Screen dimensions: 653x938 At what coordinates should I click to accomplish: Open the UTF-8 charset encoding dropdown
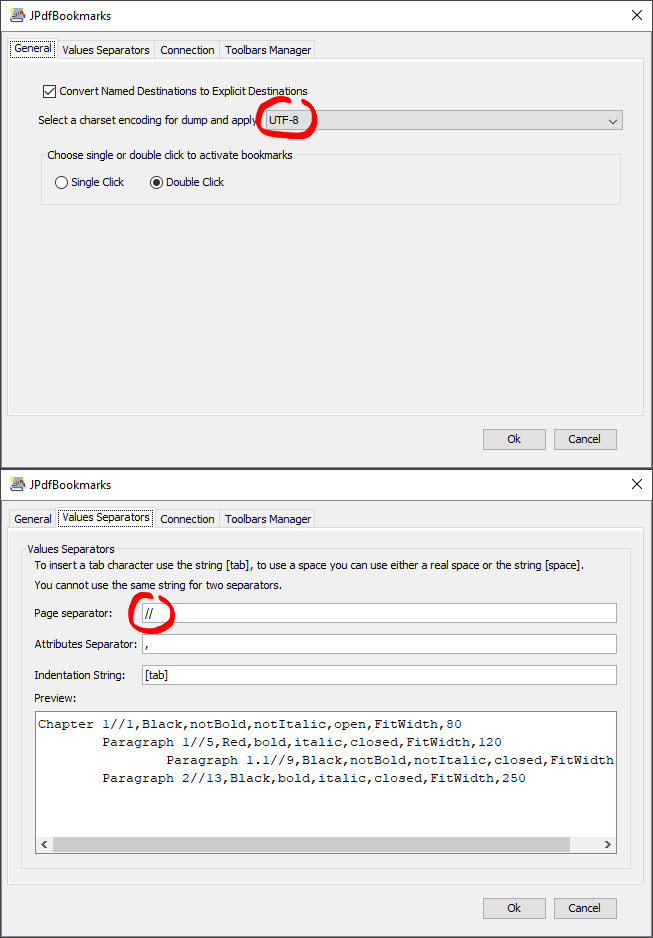[x=443, y=120]
